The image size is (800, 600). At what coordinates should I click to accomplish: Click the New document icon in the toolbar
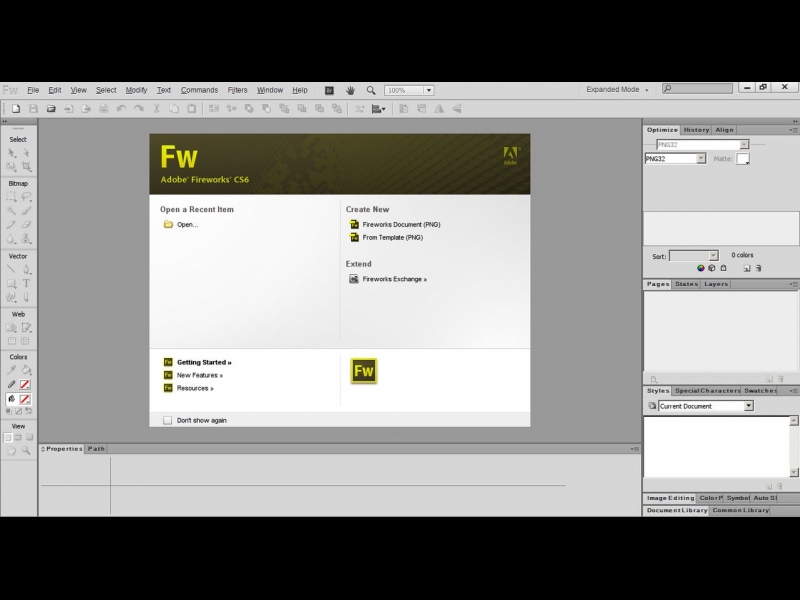pos(15,108)
